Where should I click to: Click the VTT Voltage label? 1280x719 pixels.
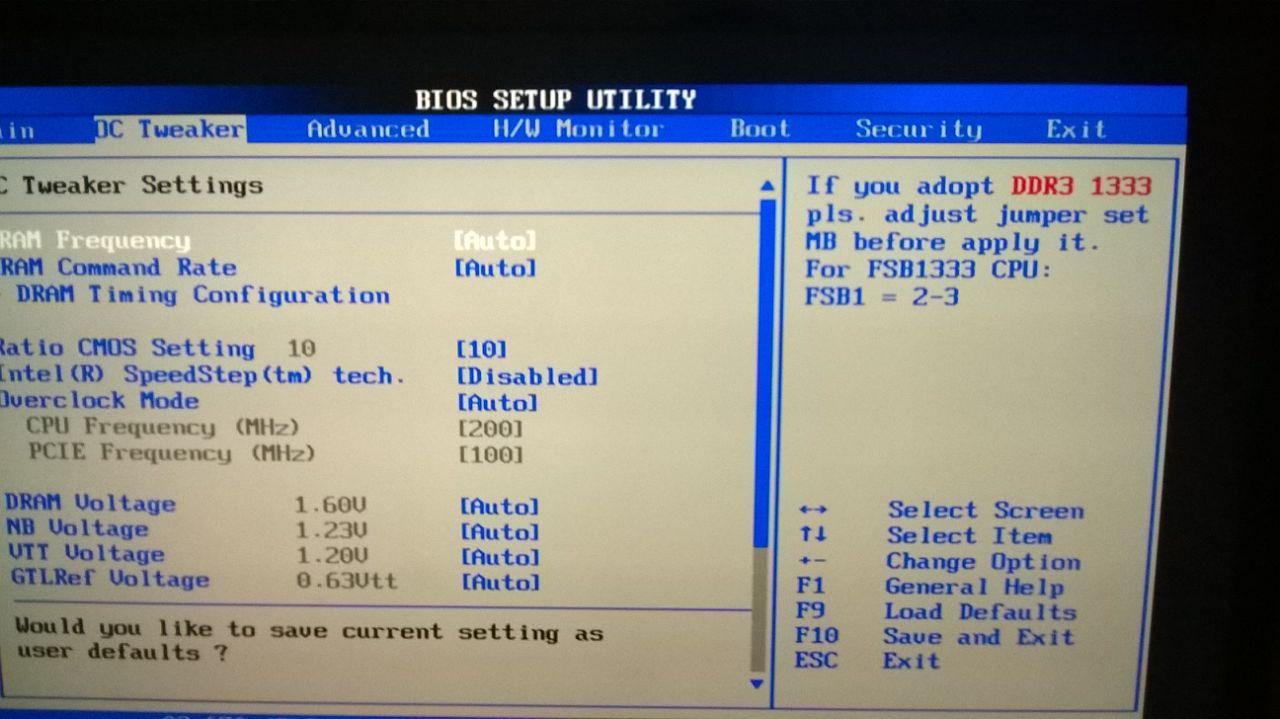[85, 554]
